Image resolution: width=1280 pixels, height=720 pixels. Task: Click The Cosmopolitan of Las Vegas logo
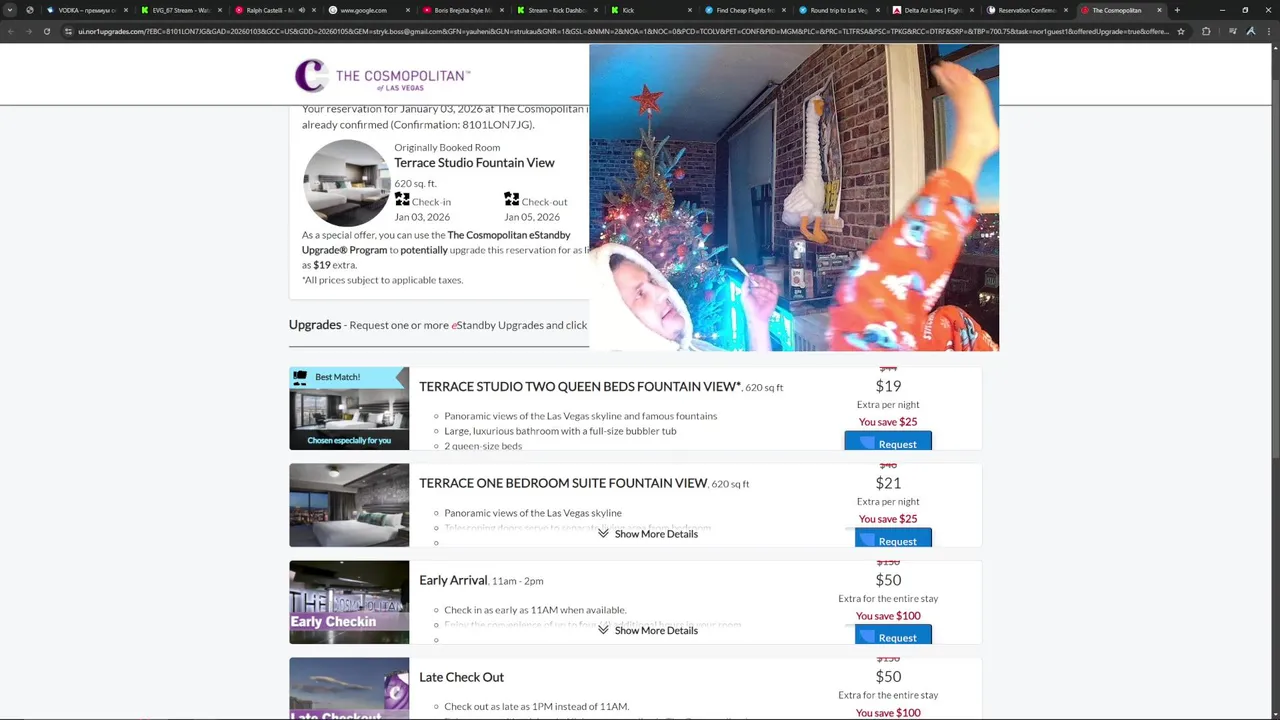382,76
